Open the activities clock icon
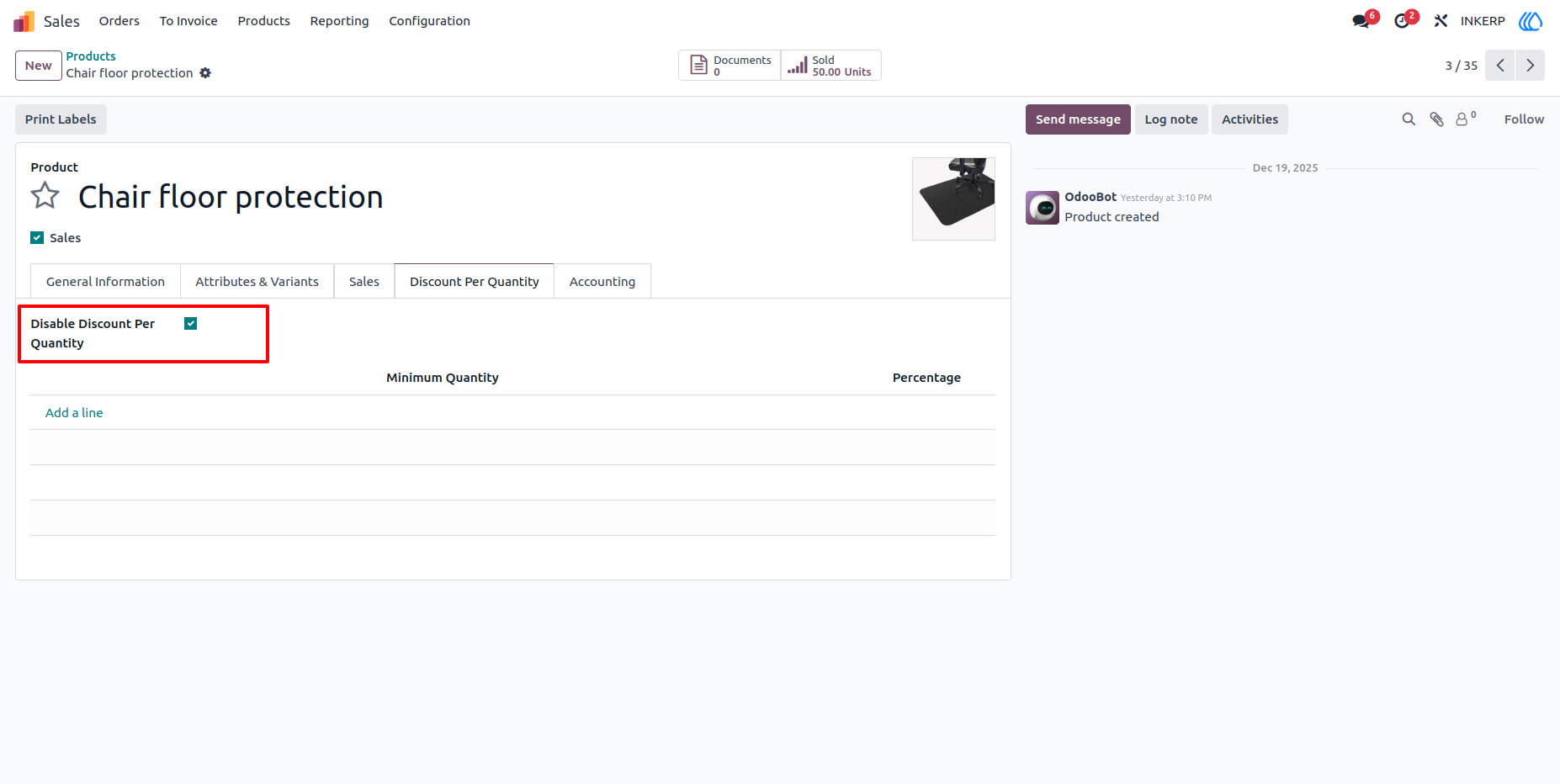Image resolution: width=1560 pixels, height=784 pixels. tap(1402, 21)
